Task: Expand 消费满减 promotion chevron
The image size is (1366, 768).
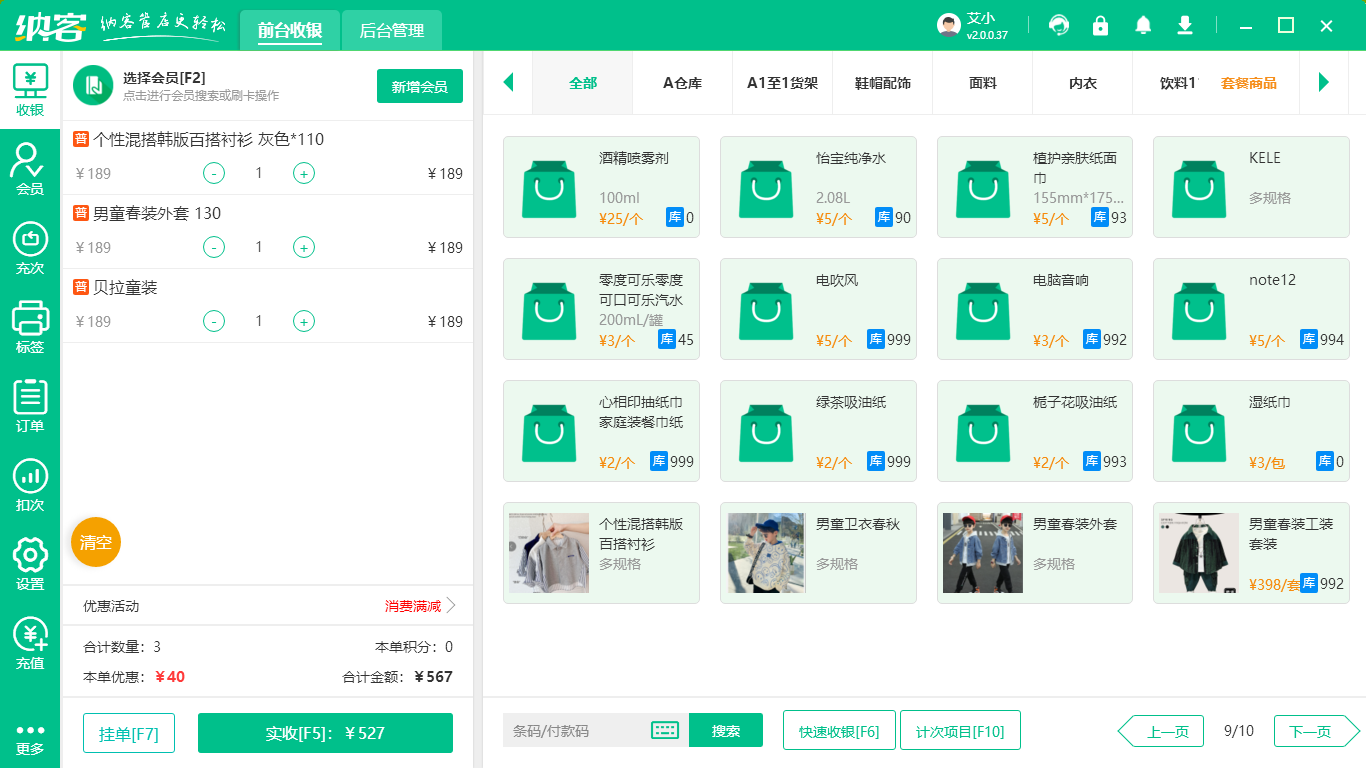Action: 451,605
